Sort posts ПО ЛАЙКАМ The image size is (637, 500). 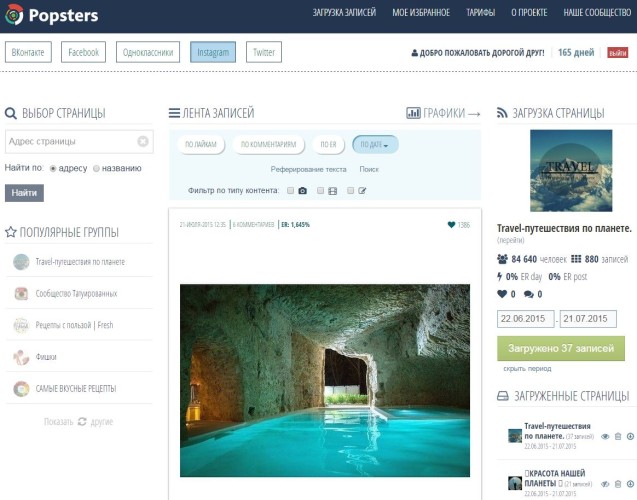(201, 144)
